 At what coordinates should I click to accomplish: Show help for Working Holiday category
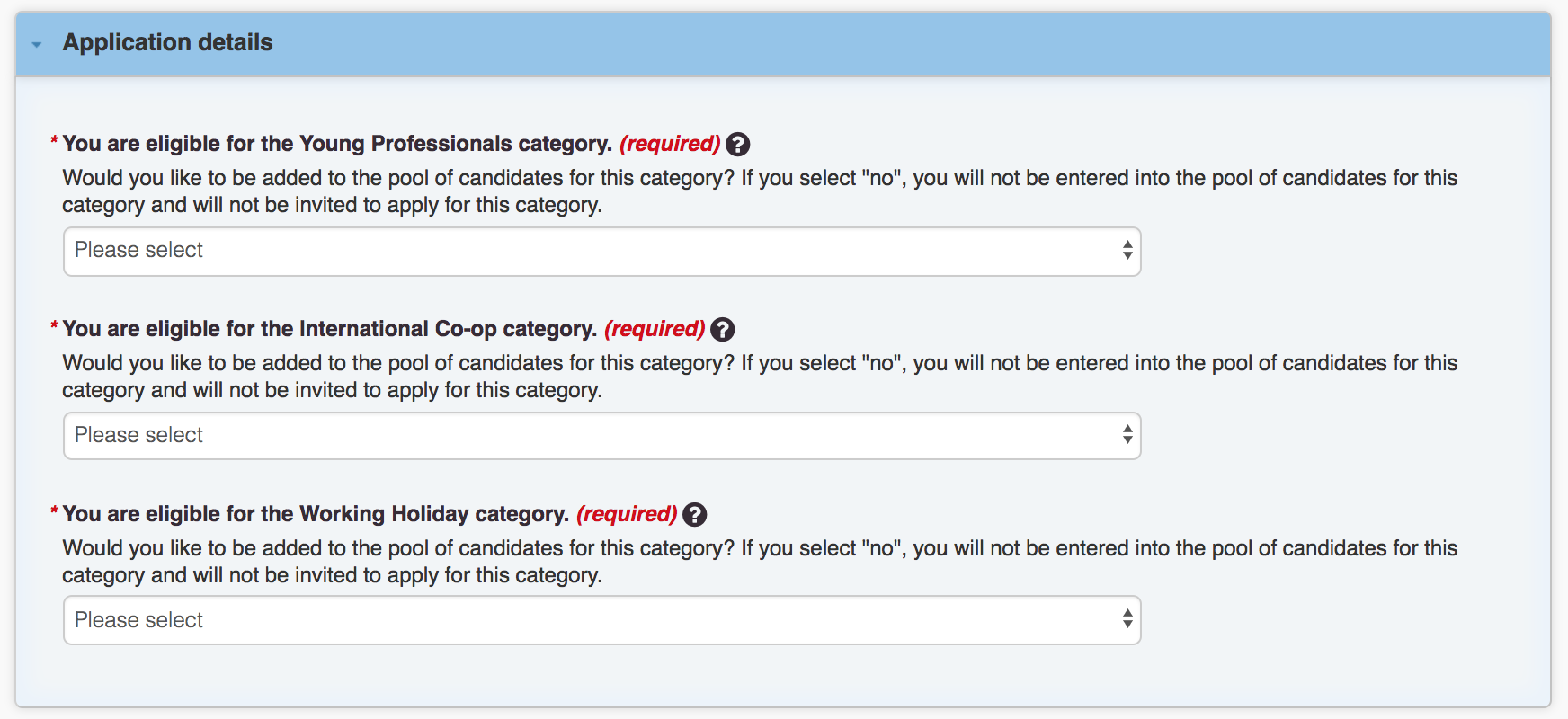coord(694,515)
